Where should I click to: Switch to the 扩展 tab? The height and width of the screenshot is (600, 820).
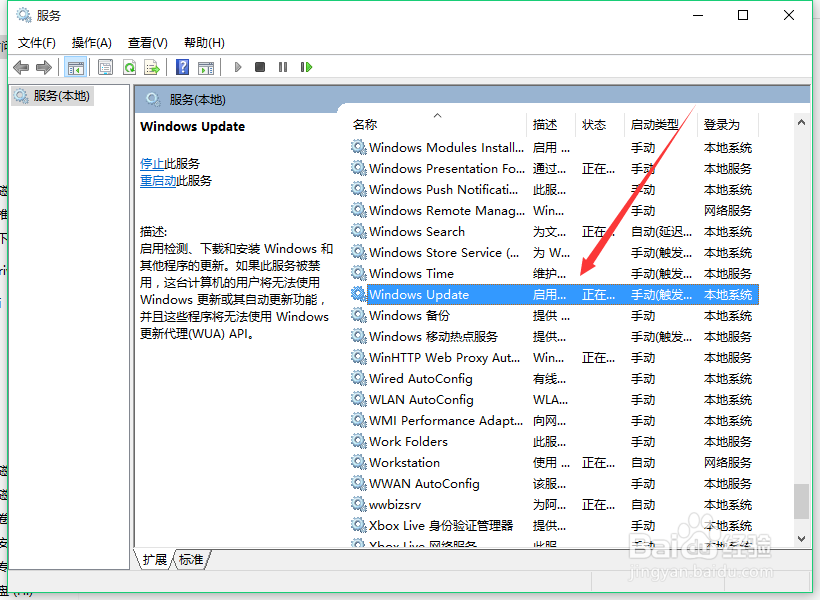[155, 559]
